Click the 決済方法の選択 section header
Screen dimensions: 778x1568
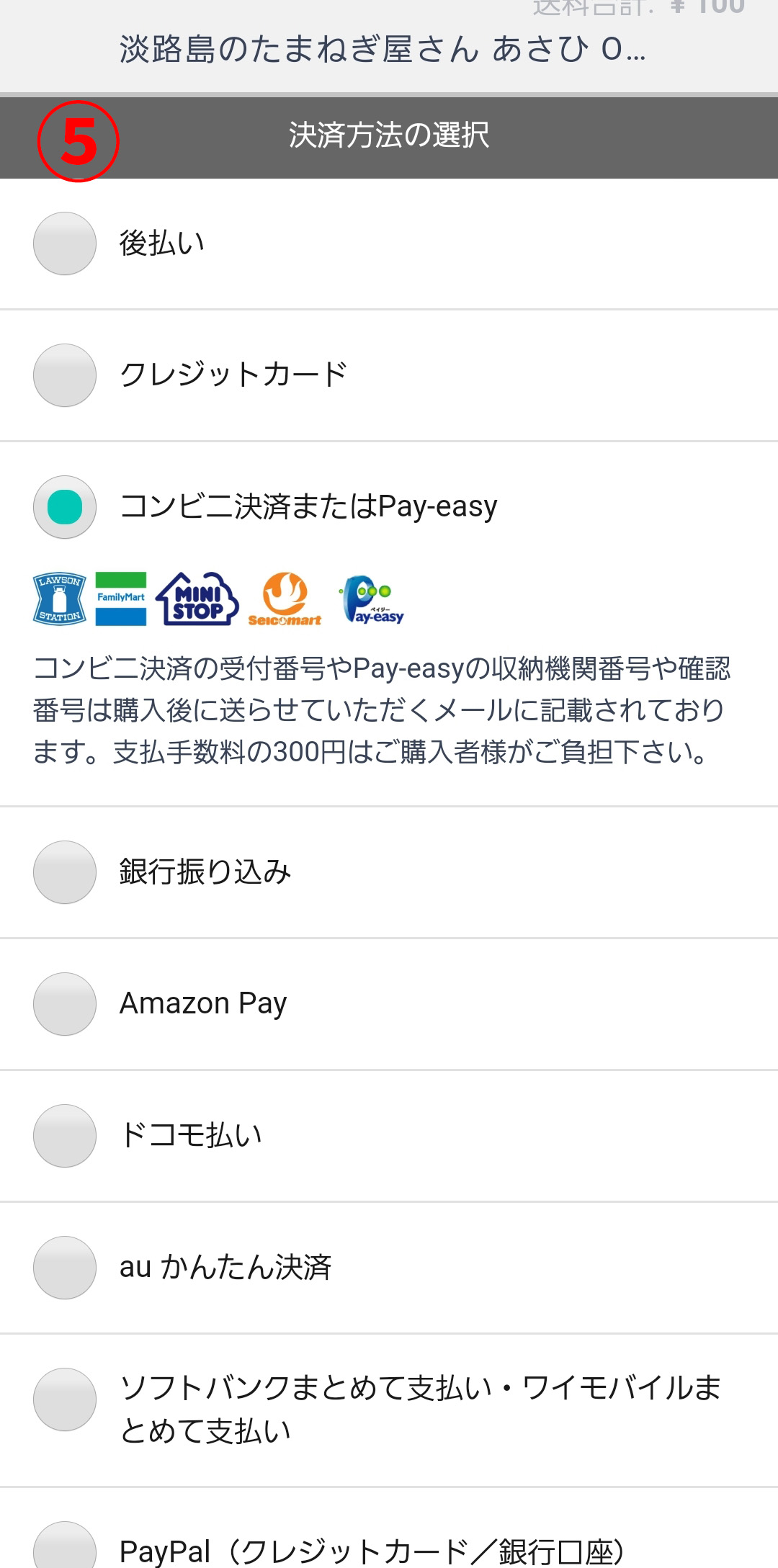pos(389,135)
